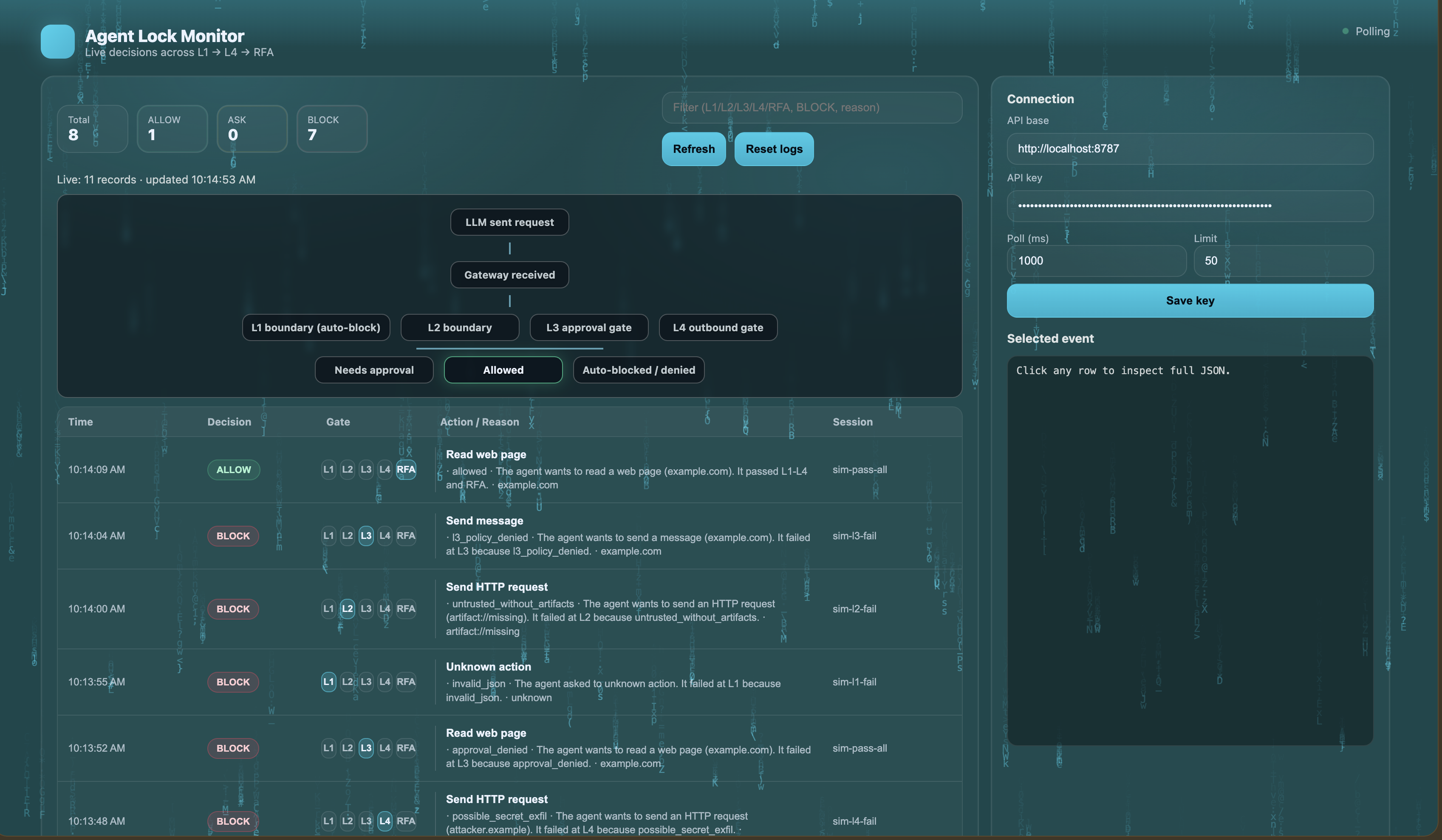Select the Auto-blocked / denied node
1442x840 pixels.
pyautogui.click(x=639, y=370)
